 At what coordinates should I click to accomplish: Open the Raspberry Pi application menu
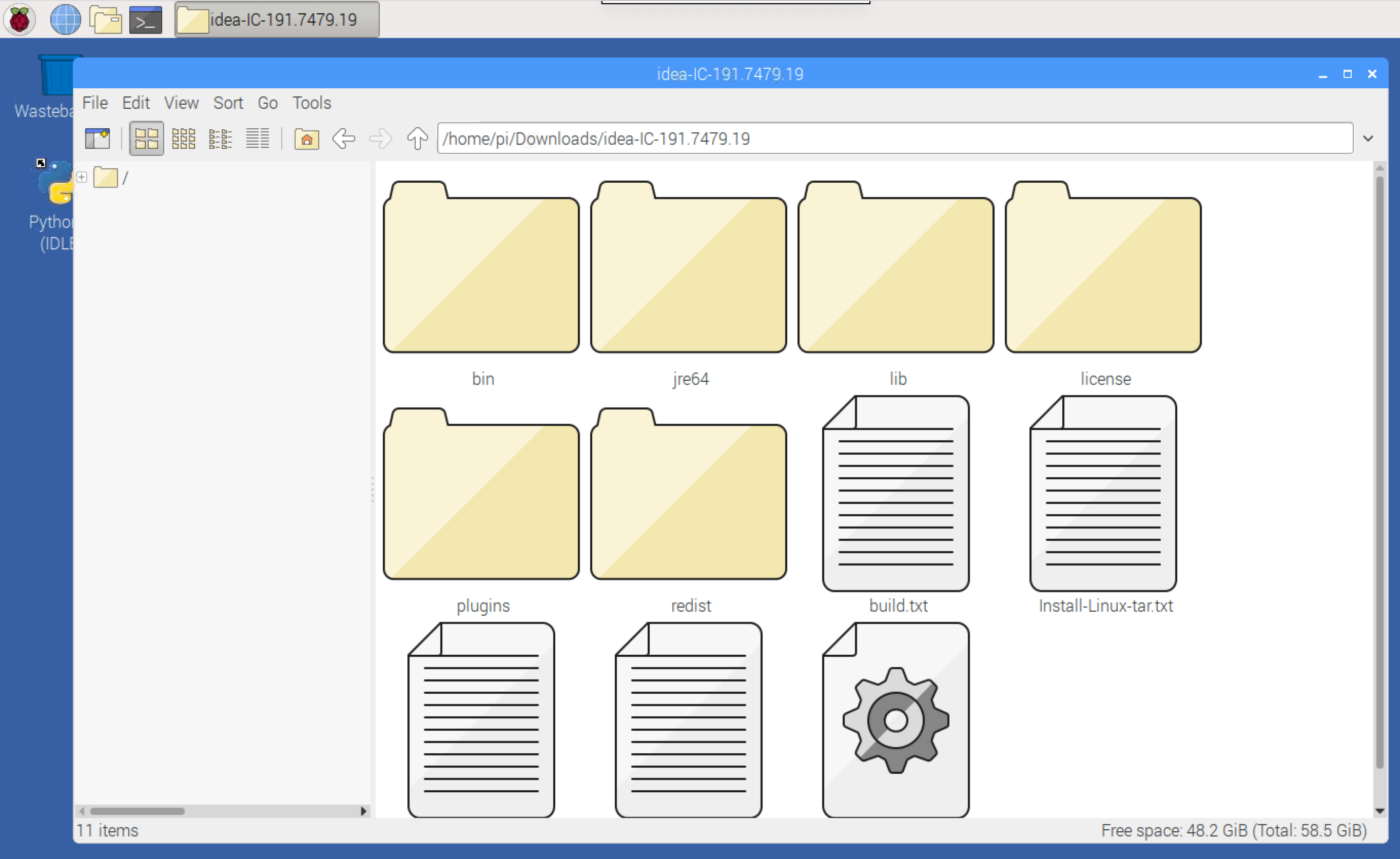click(20, 19)
